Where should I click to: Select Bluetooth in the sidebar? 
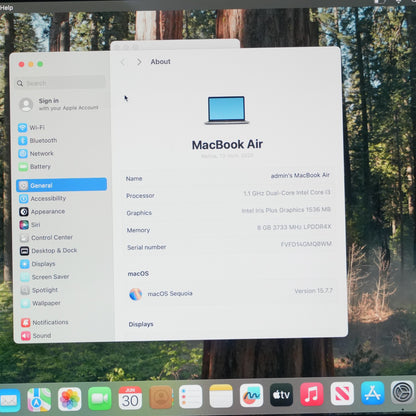37,140
